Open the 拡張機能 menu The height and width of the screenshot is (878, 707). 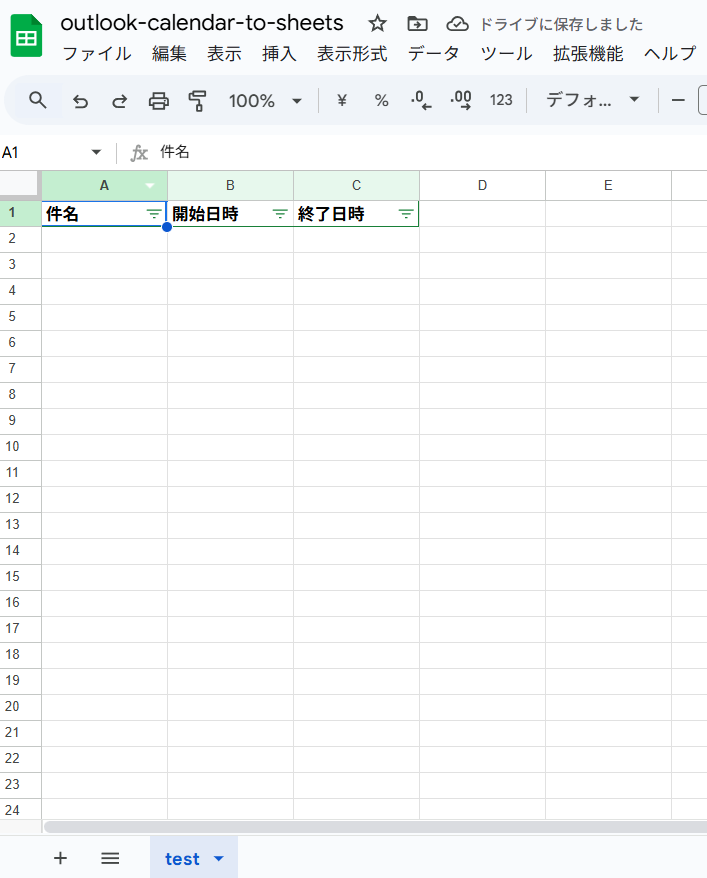(x=588, y=54)
